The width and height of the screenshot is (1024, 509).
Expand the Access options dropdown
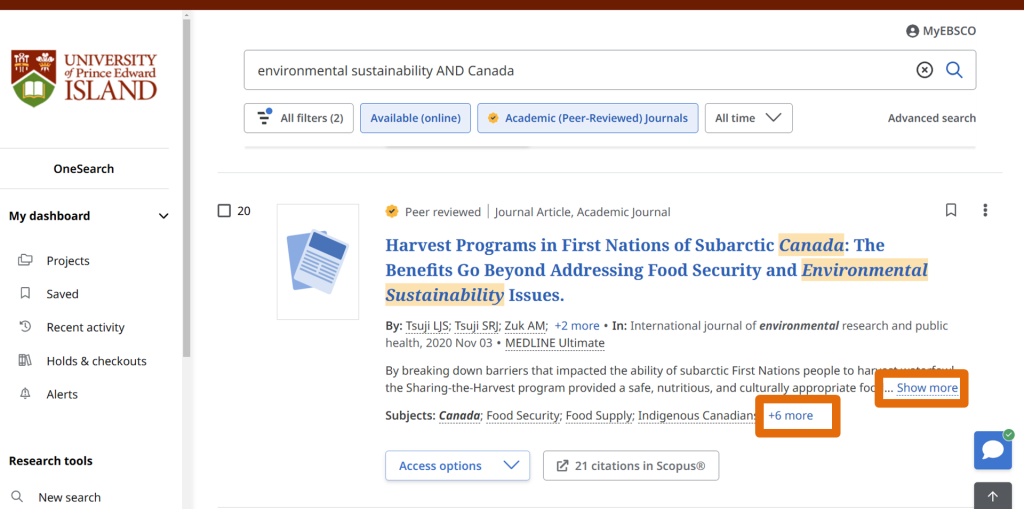[457, 466]
